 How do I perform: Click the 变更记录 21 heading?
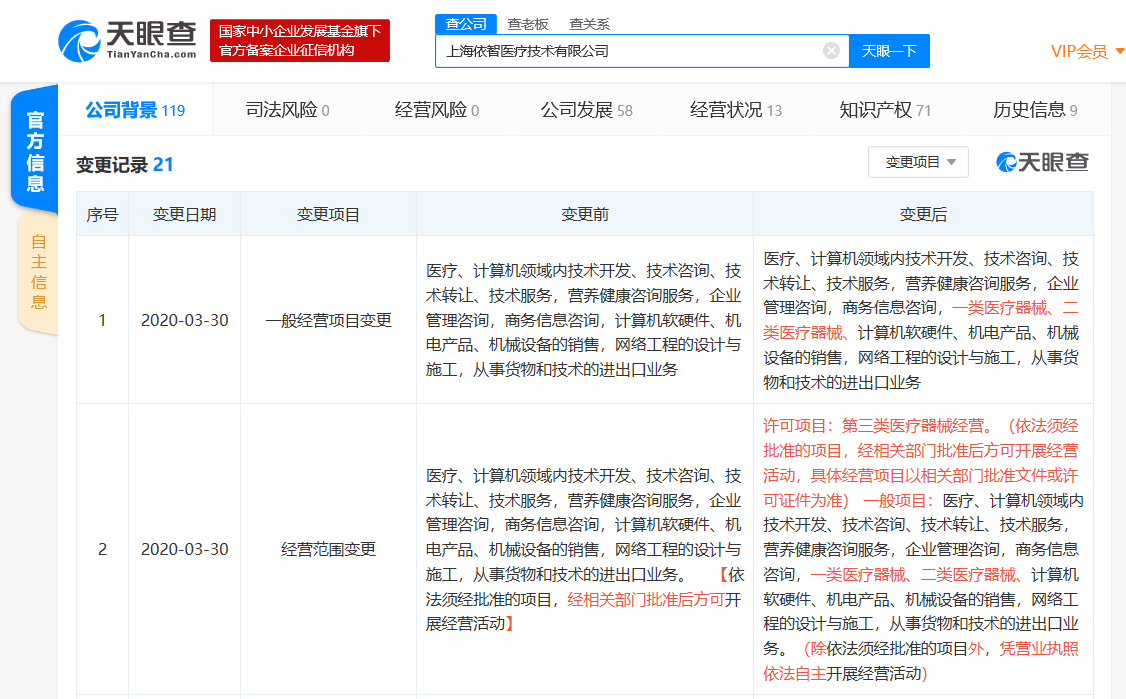124,165
